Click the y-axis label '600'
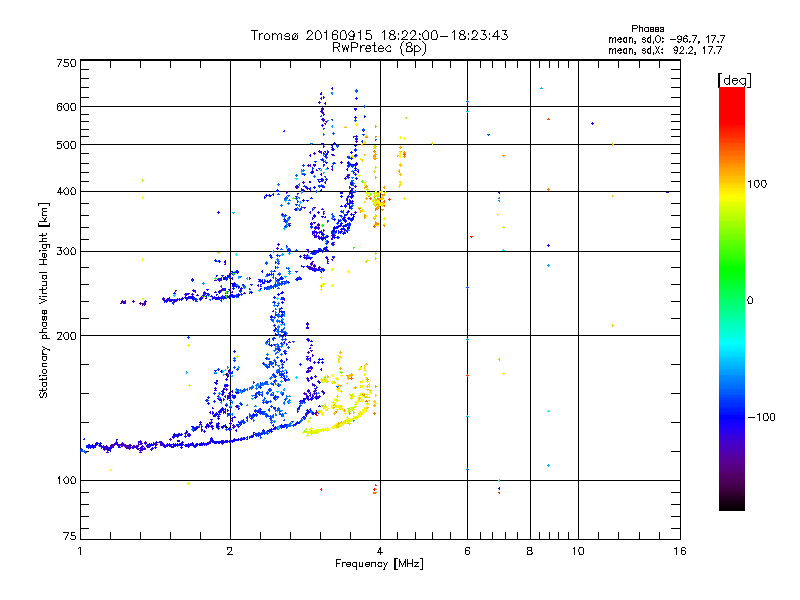The height and width of the screenshot is (600, 800). pos(66,107)
